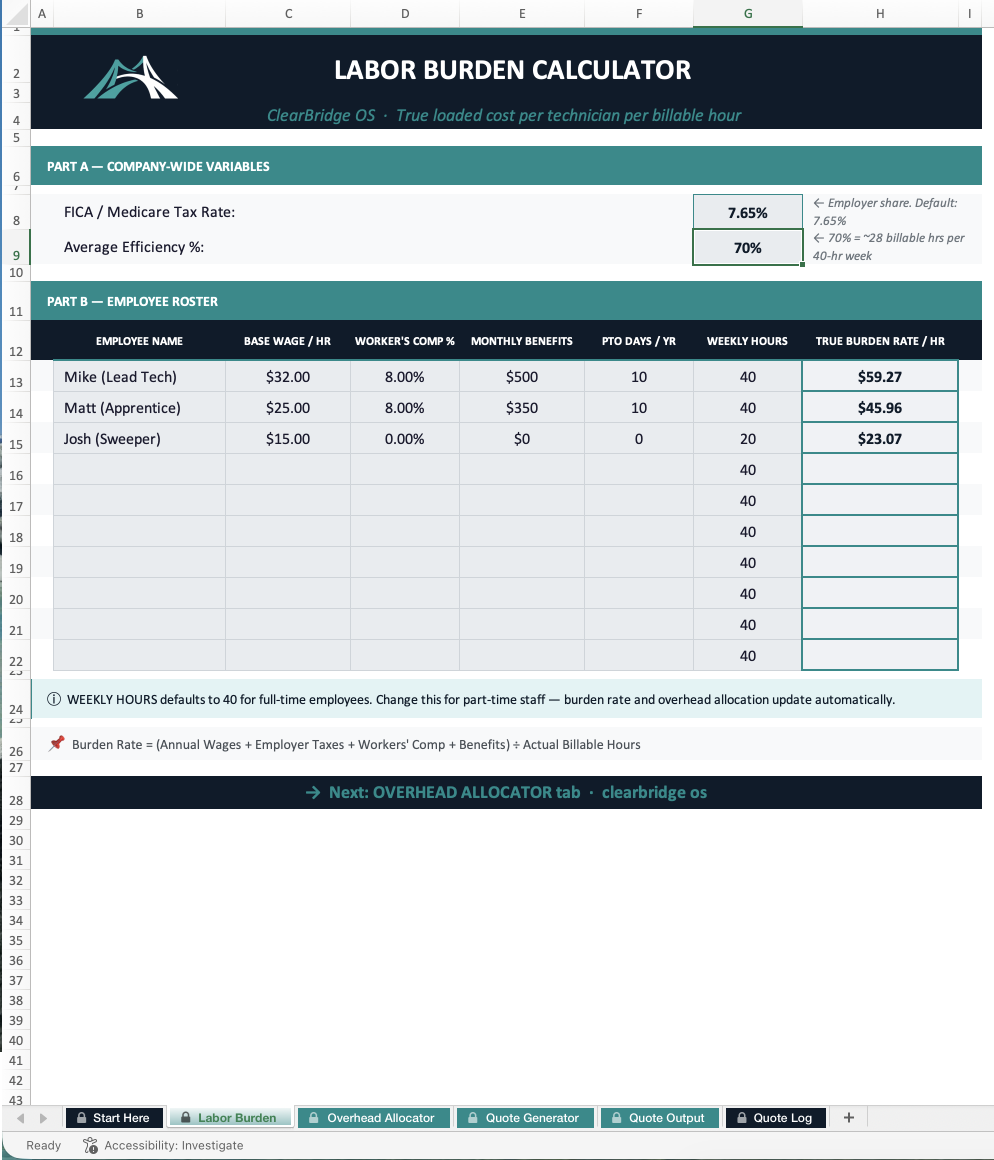Image resolution: width=994 pixels, height=1160 pixels.
Task: Go to next sheet tab arrow
Action: 44,1118
